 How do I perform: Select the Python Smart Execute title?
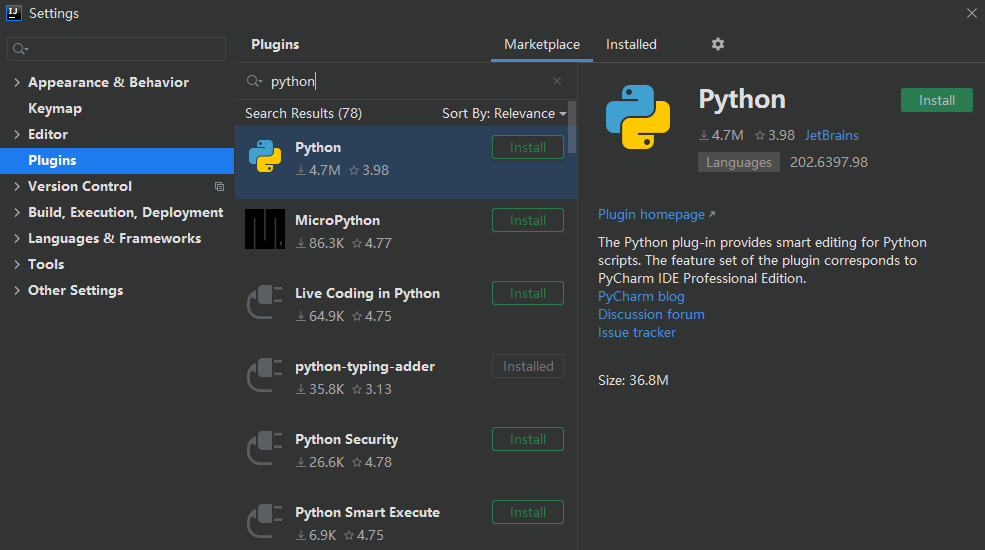tap(367, 512)
